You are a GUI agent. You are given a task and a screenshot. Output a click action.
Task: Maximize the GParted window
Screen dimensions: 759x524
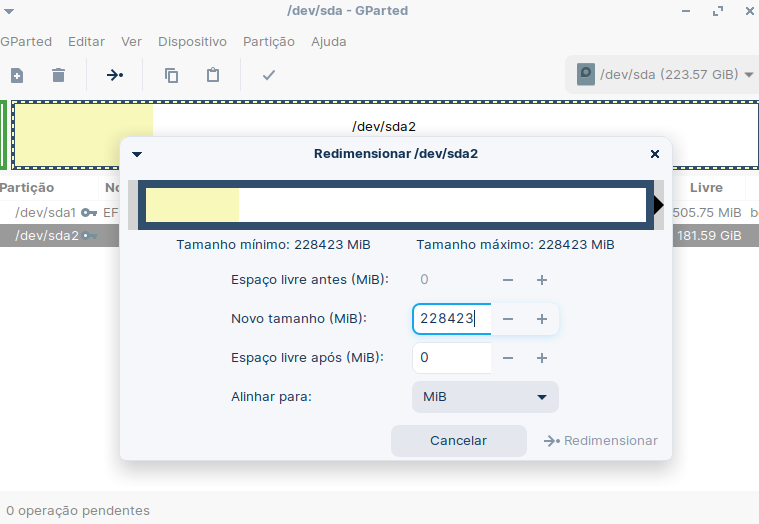tap(718, 11)
